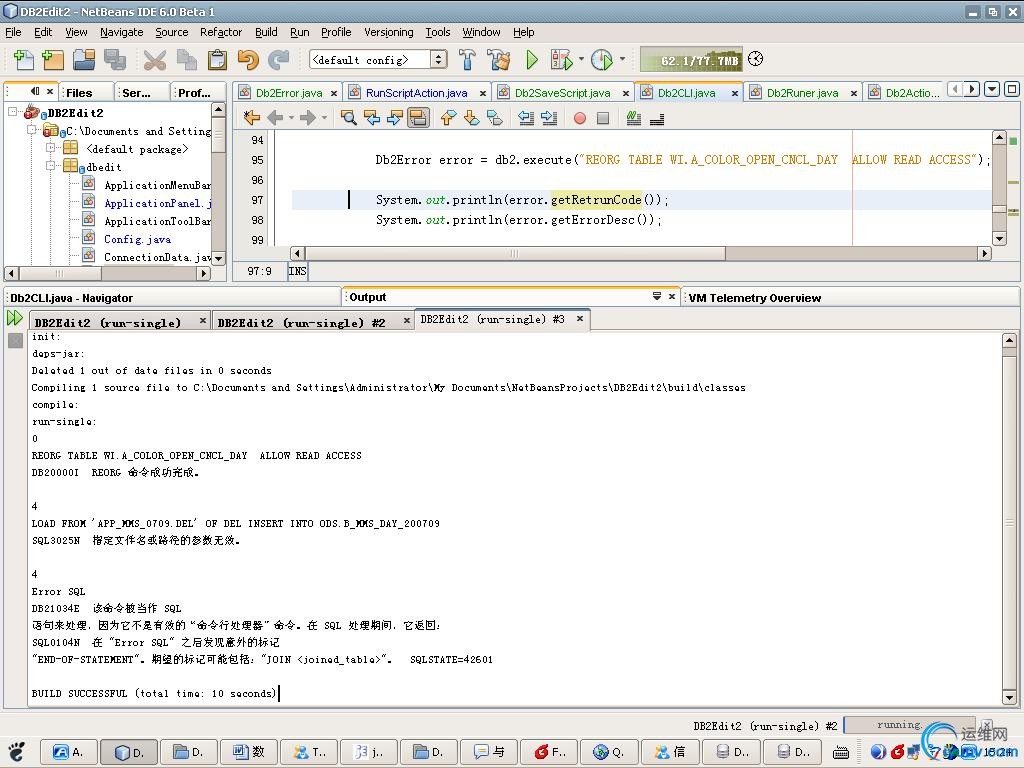Click Find Next Occurrence icon
Image resolution: width=1024 pixels, height=768 pixels.
coord(395,118)
